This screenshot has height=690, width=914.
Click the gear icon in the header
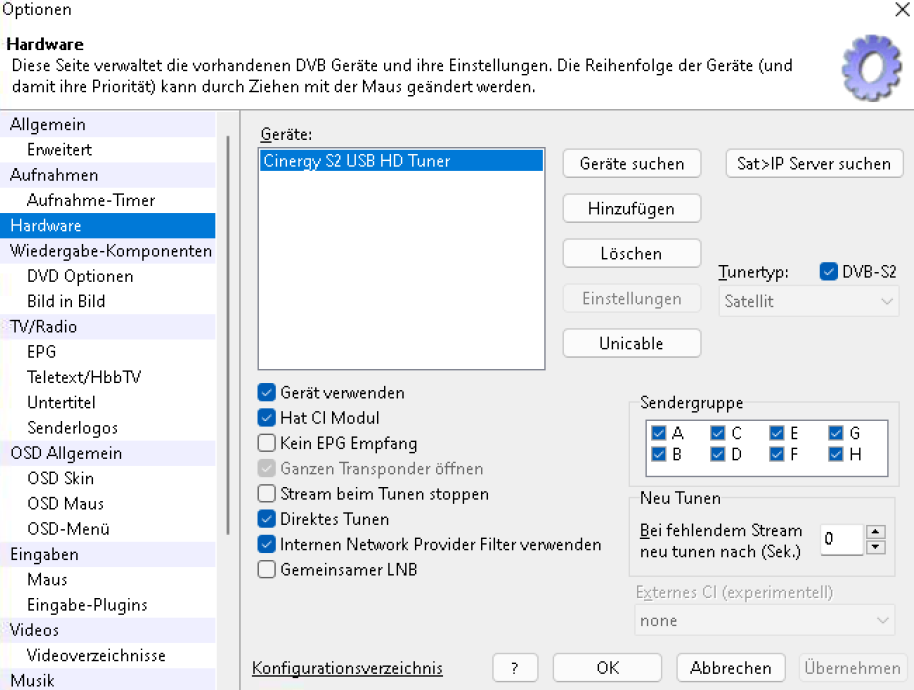click(873, 66)
